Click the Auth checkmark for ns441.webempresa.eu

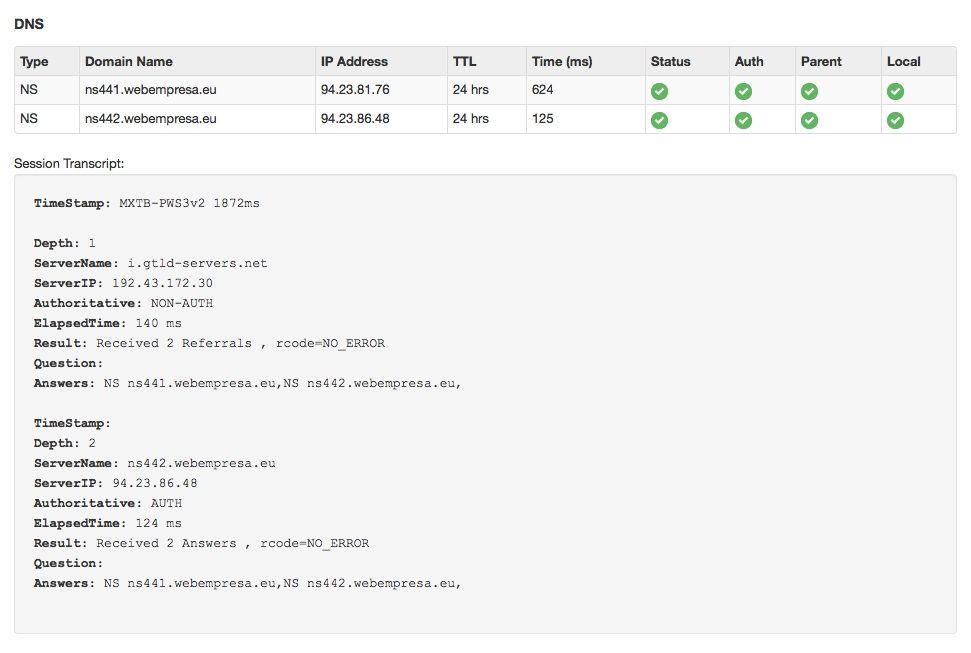[x=743, y=92]
